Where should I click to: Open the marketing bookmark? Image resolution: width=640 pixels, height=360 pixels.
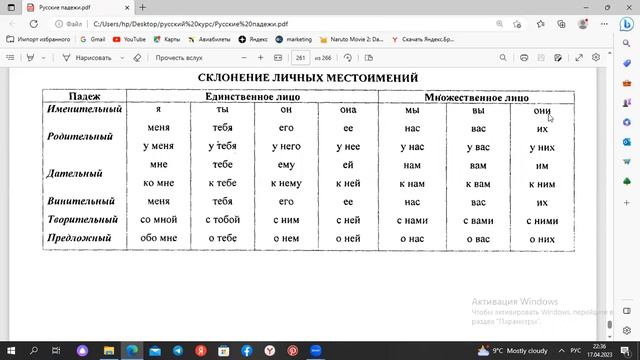point(293,40)
